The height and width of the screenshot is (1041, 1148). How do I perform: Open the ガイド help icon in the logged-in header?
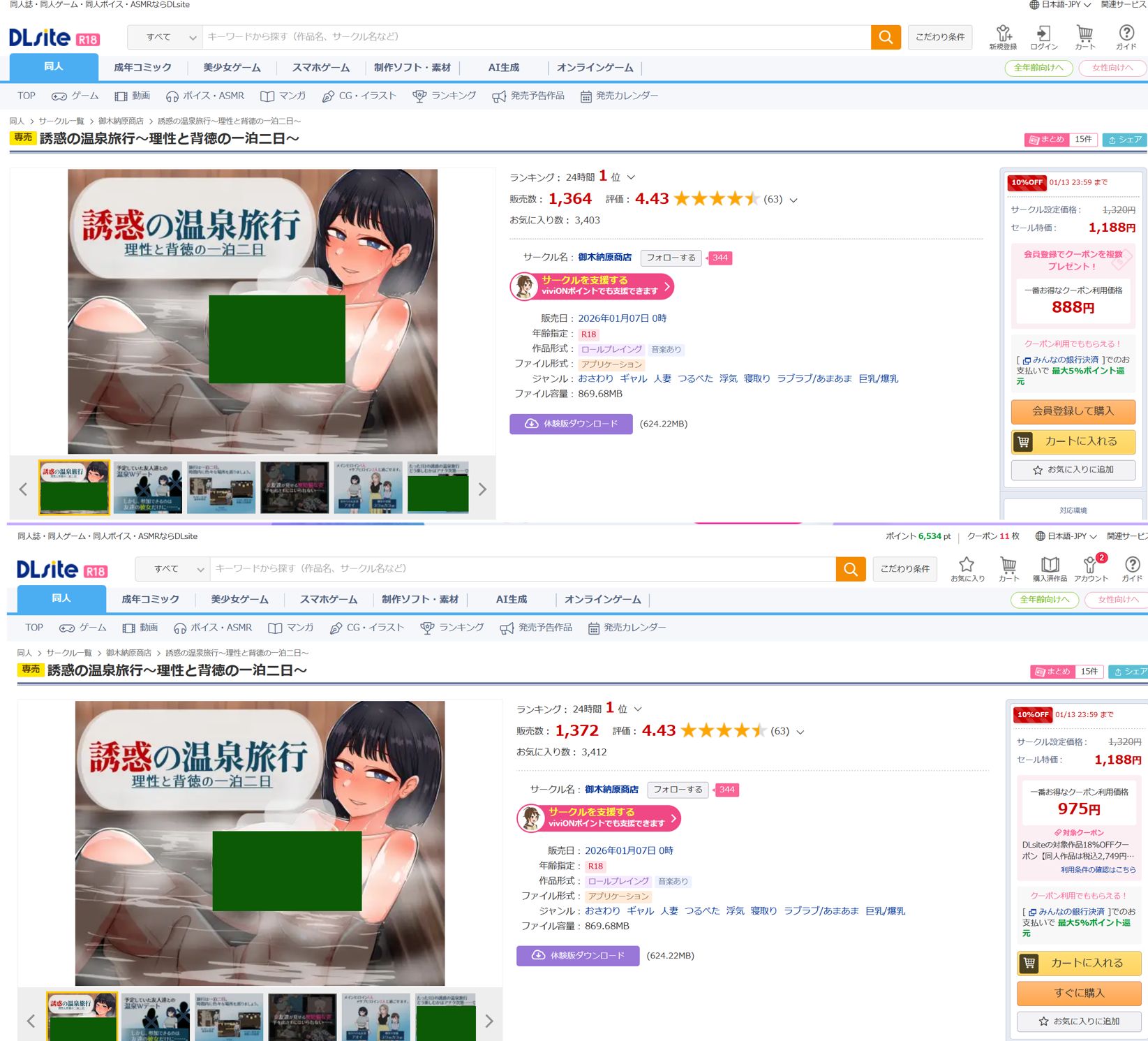(1132, 569)
